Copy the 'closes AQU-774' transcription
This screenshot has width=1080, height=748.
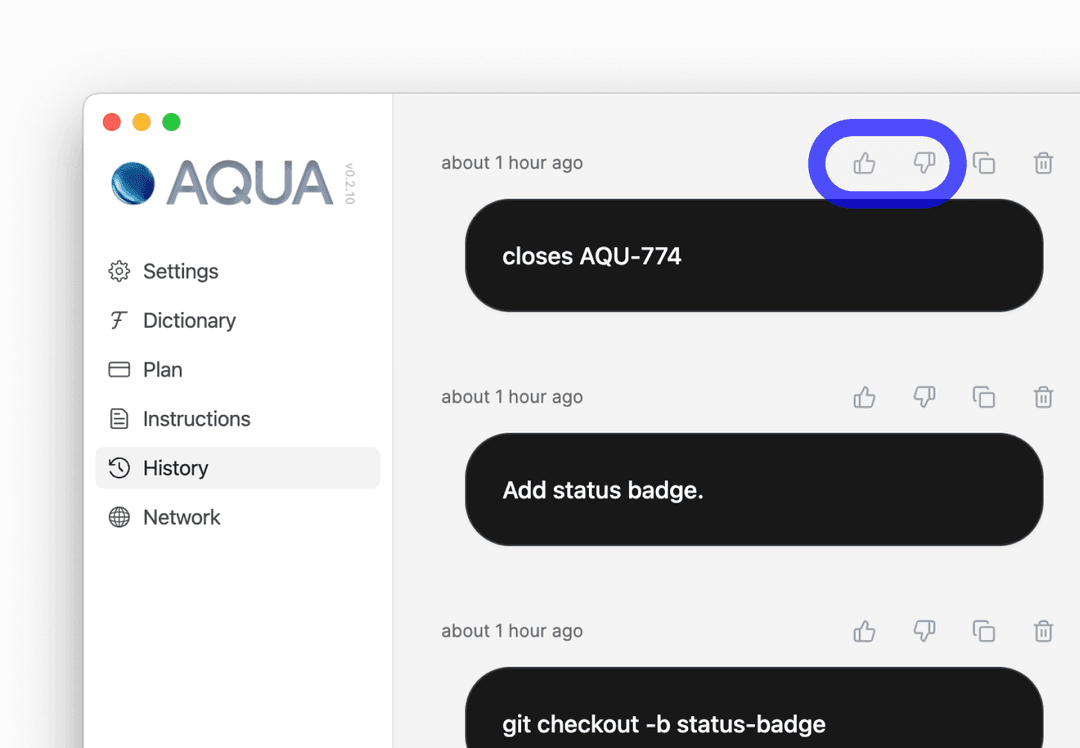point(984,163)
